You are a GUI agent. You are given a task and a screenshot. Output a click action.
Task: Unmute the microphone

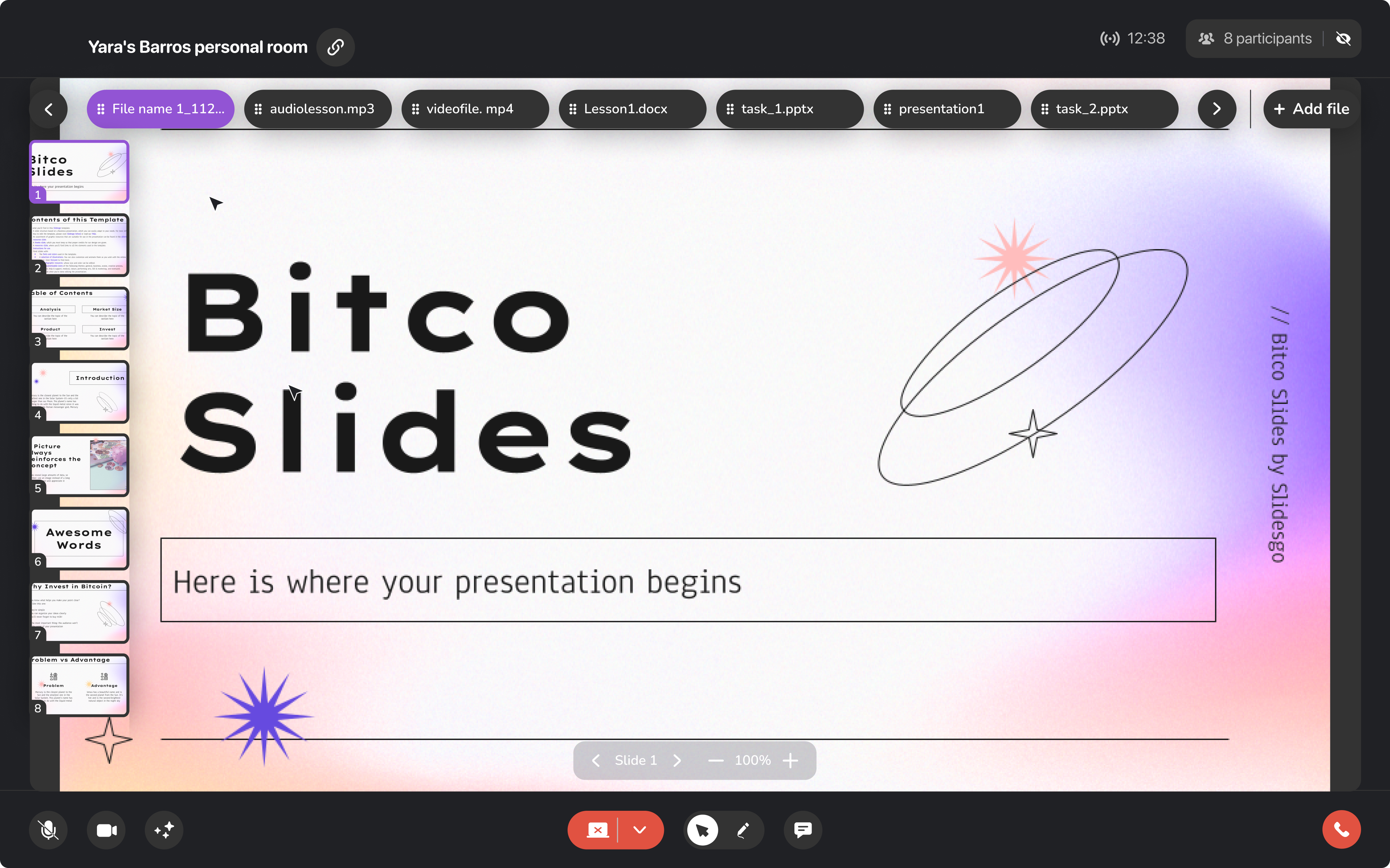tap(48, 830)
